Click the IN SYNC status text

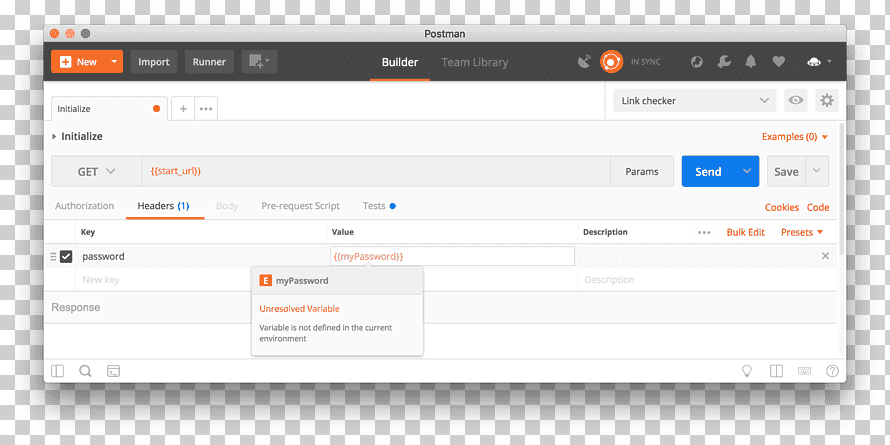645,62
